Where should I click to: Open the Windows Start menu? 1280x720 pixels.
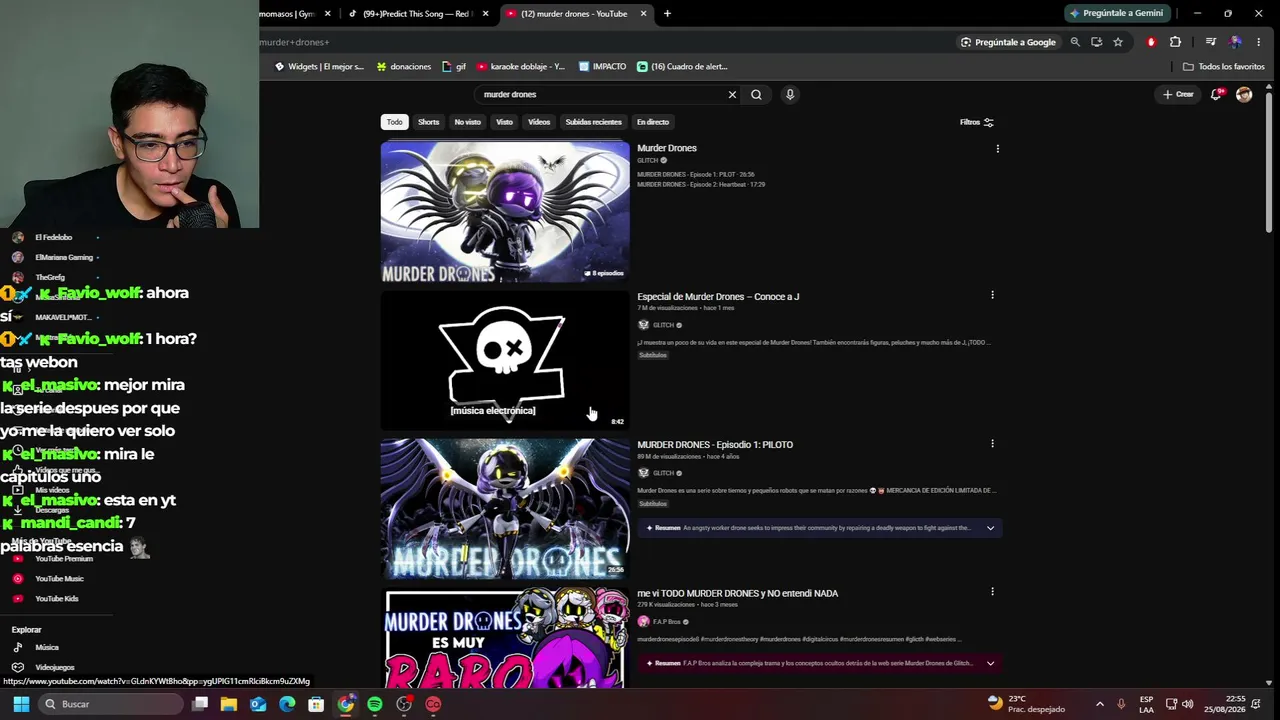tap(21, 704)
